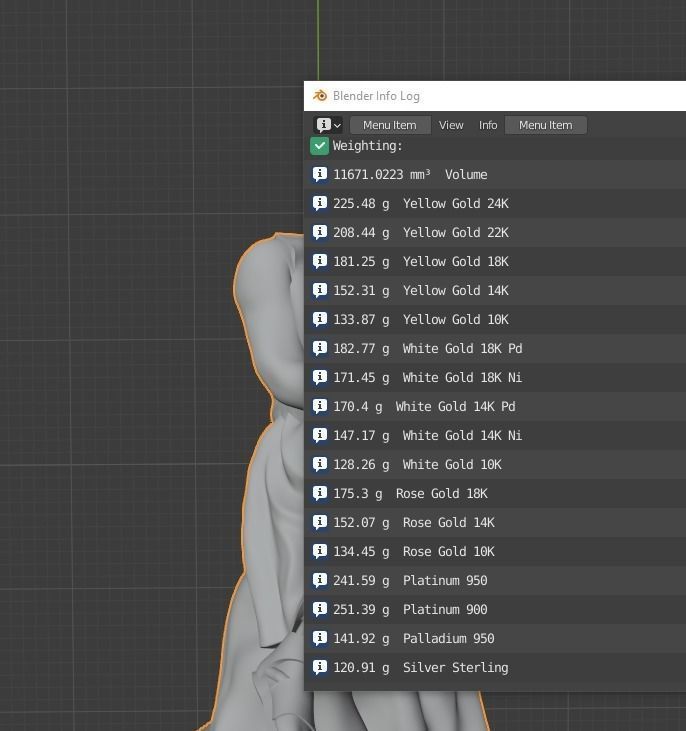
Task: Click the first Menu Item button
Action: tap(390, 125)
